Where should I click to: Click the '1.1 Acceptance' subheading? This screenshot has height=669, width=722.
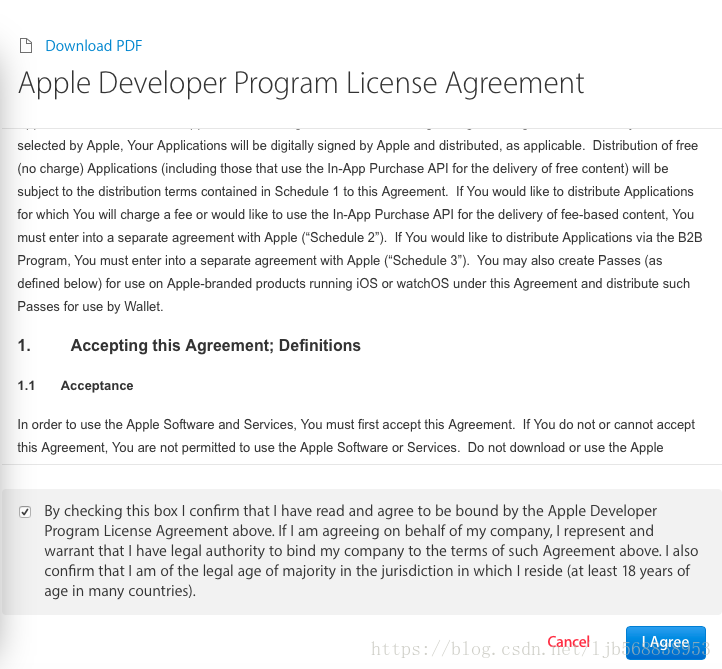(75, 385)
